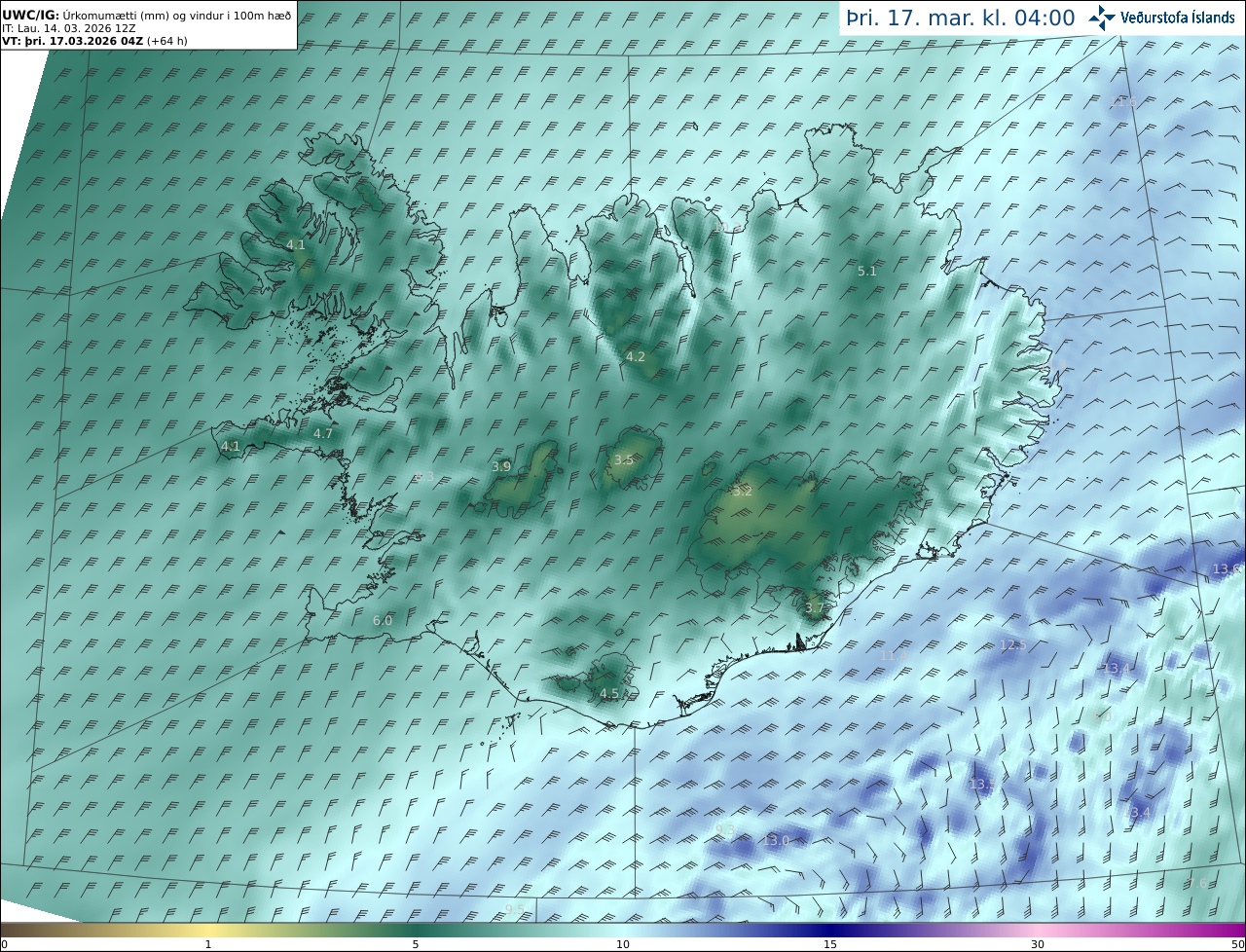Image resolution: width=1246 pixels, height=952 pixels.
Task: Click the color scale tick label 1
Action: click(x=208, y=945)
